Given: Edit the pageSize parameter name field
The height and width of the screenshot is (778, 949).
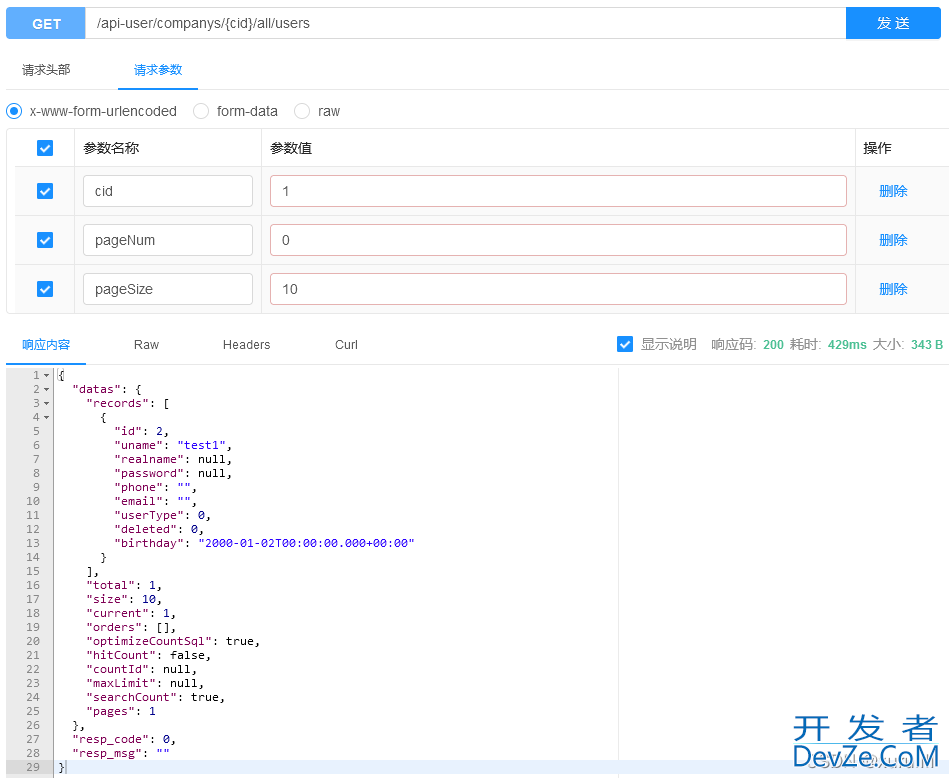Looking at the screenshot, I should 168,289.
